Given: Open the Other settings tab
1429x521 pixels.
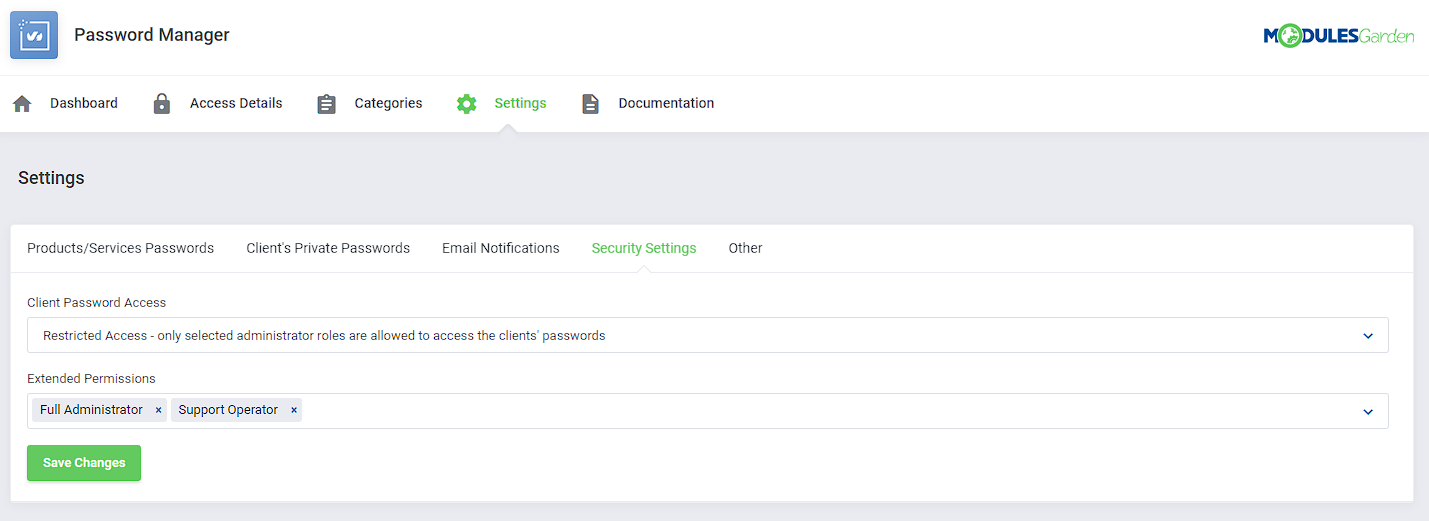Looking at the screenshot, I should point(745,248).
